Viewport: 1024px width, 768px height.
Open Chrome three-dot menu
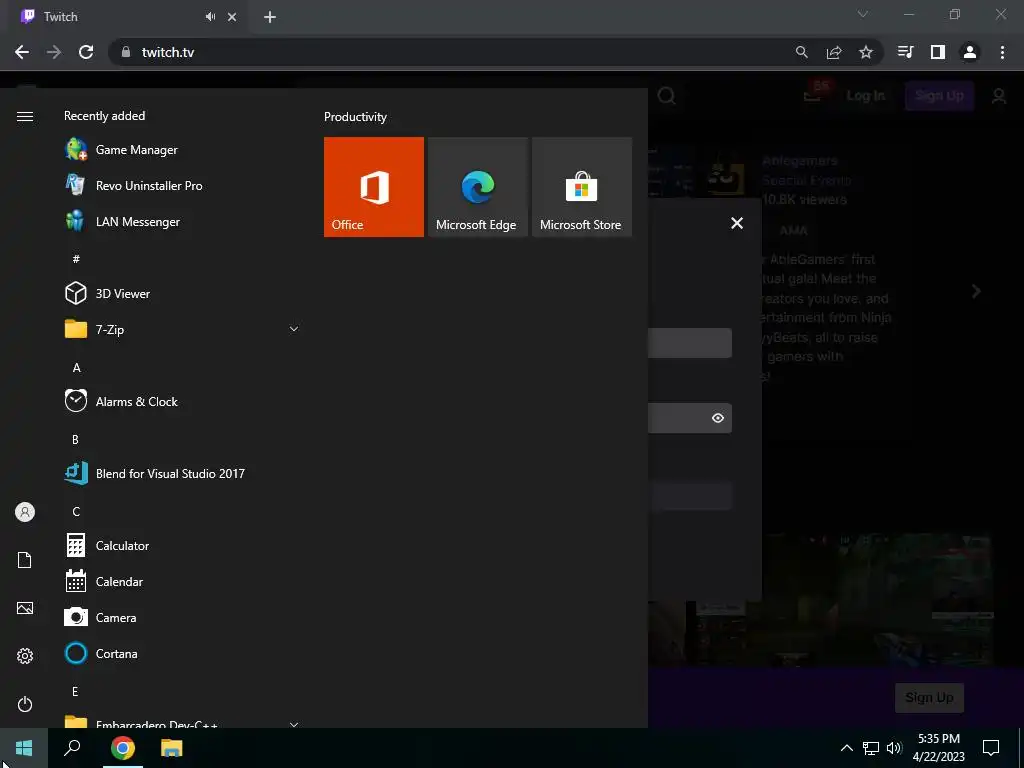pyautogui.click(x=1002, y=52)
